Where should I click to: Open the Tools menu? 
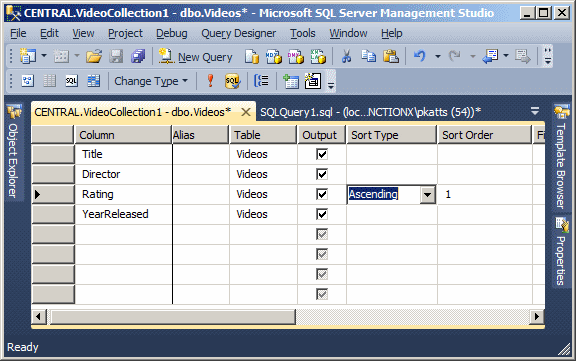[x=303, y=33]
